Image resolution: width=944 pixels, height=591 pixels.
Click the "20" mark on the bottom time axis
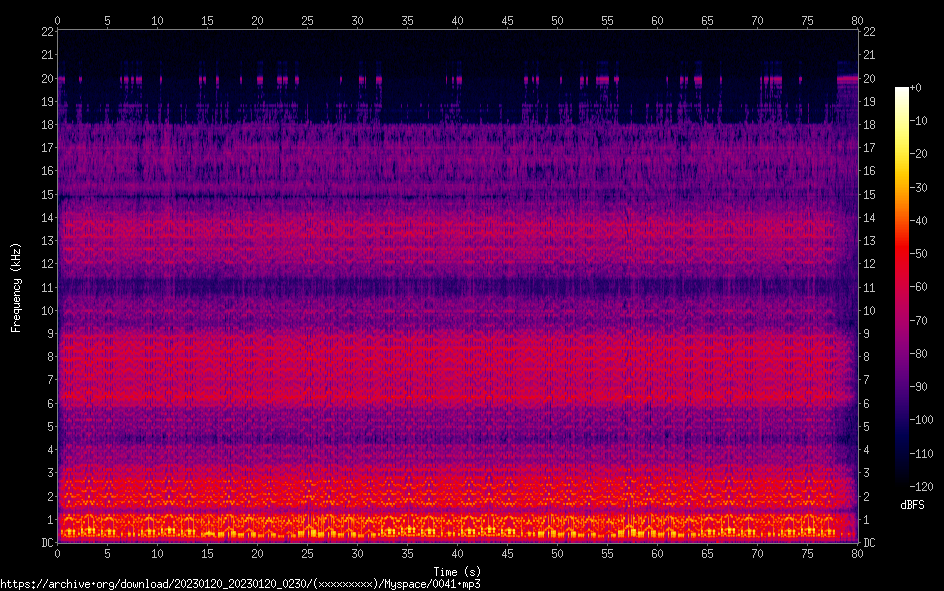(x=257, y=553)
